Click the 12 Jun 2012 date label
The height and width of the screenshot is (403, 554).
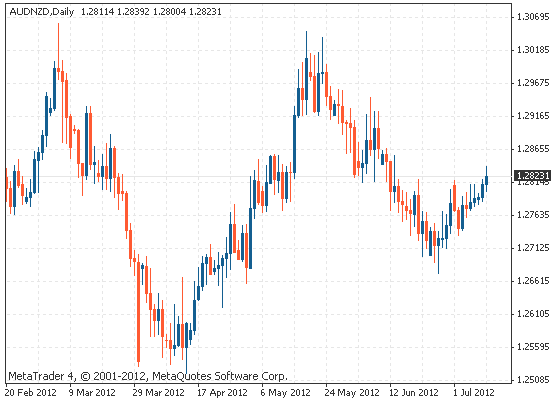[x=413, y=393]
